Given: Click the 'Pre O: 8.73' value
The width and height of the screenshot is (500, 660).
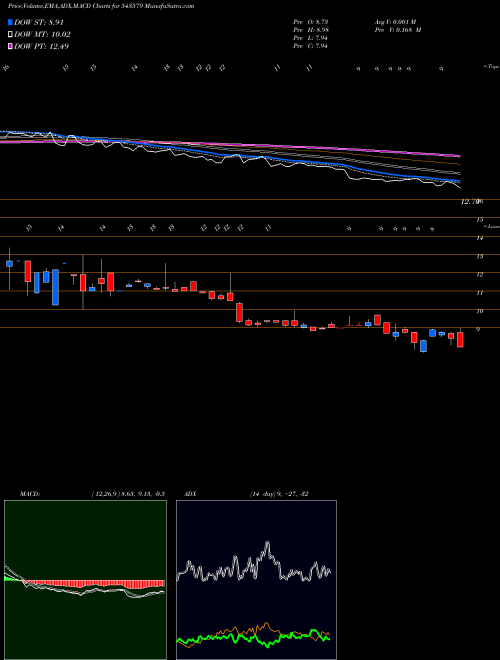Looking at the screenshot, I should 311,21.
